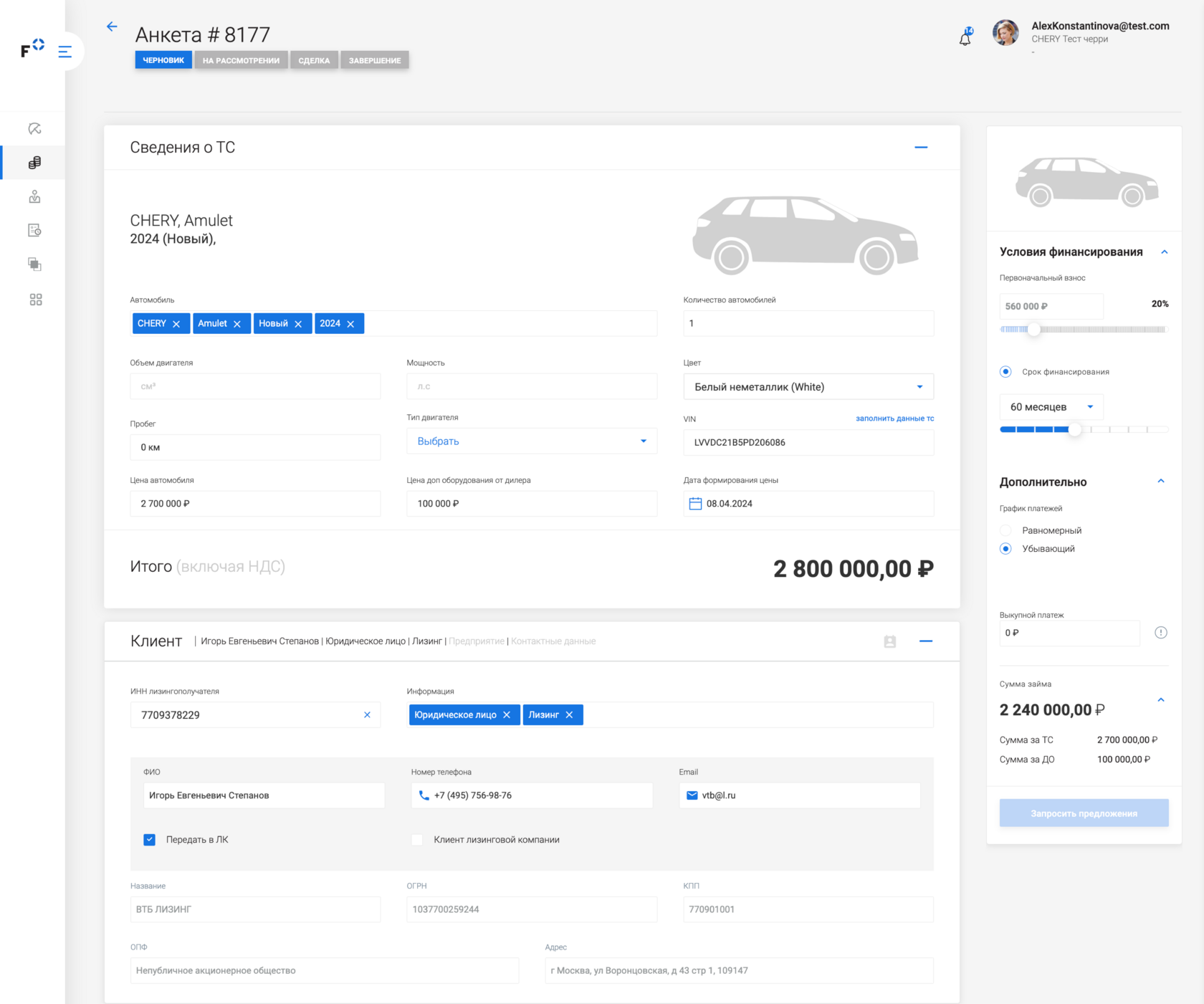Open the notifications bell
The image size is (1204, 1004).
pos(965,38)
